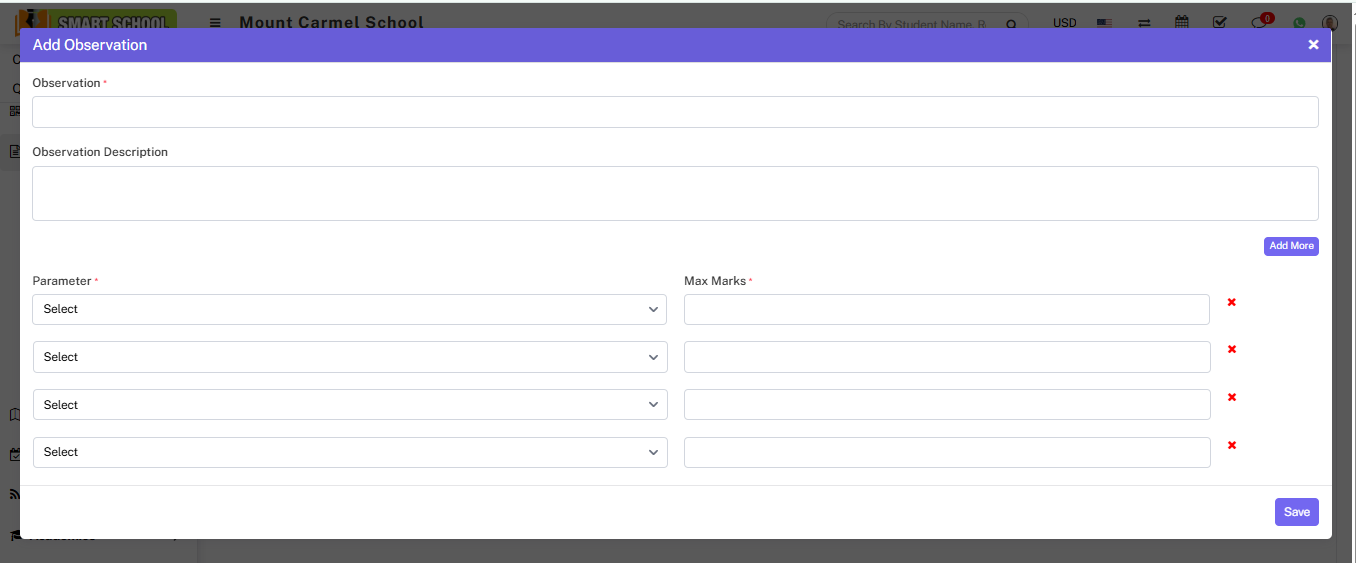Toggle the hamburger sidebar menu

tap(215, 22)
